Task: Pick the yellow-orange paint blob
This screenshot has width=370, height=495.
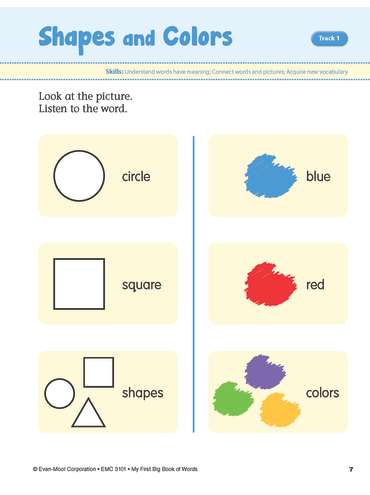Action: (x=280, y=410)
